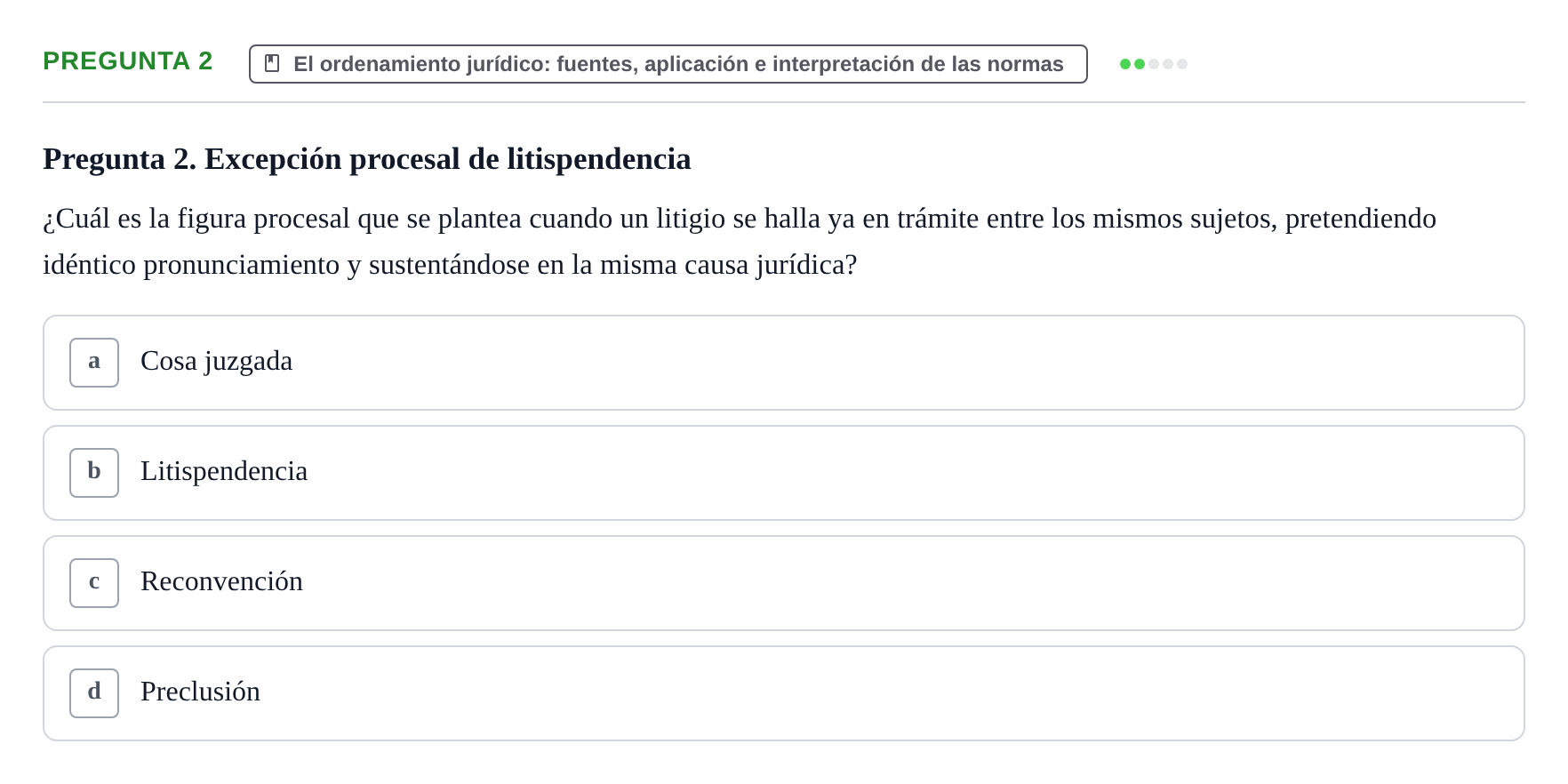This screenshot has width=1568, height=784.
Task: Select answer letter d box
Action: point(94,693)
